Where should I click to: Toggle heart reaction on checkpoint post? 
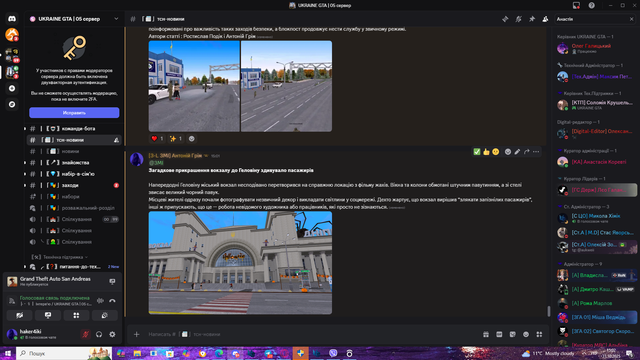click(157, 139)
